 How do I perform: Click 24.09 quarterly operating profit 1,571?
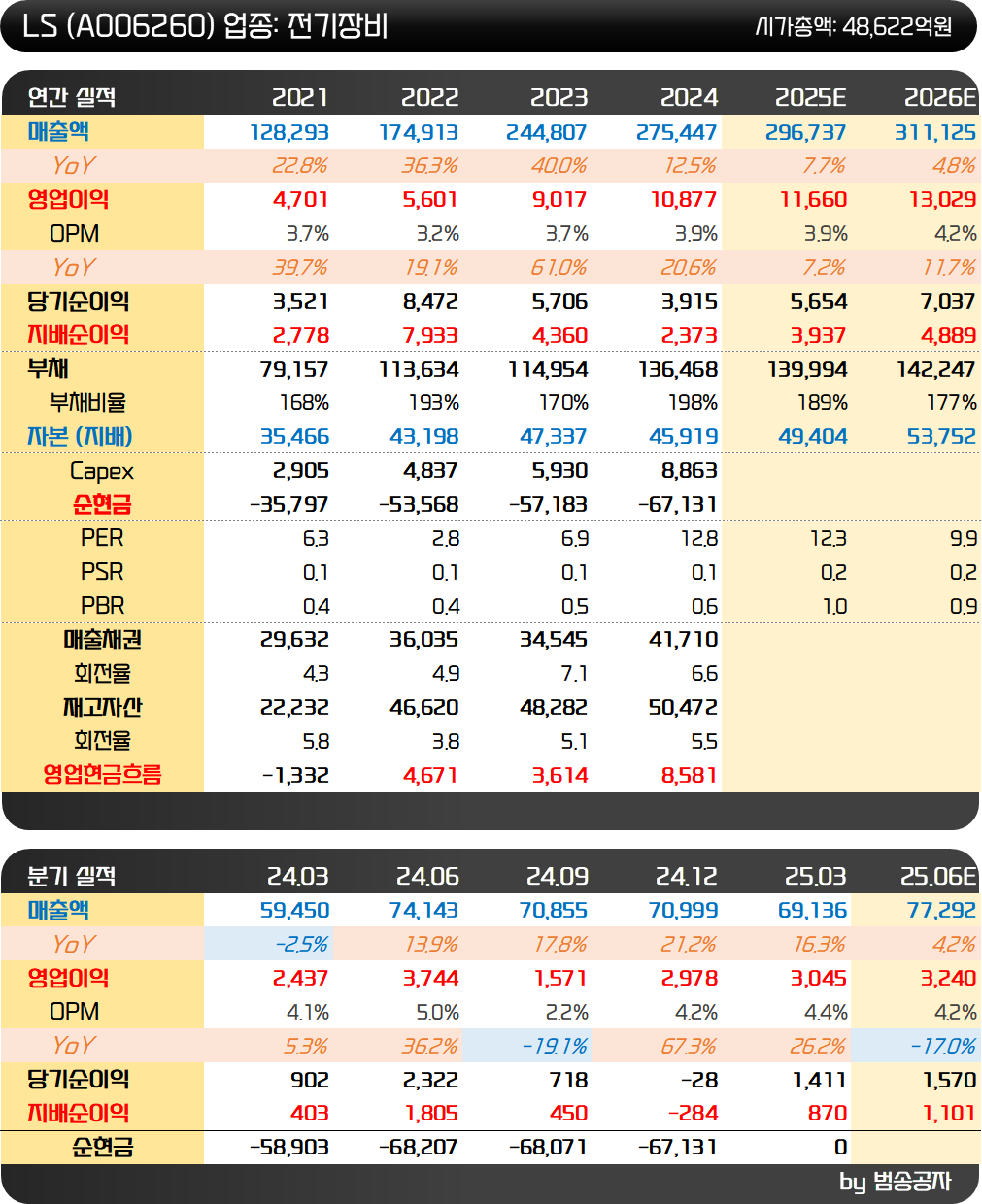[x=561, y=979]
